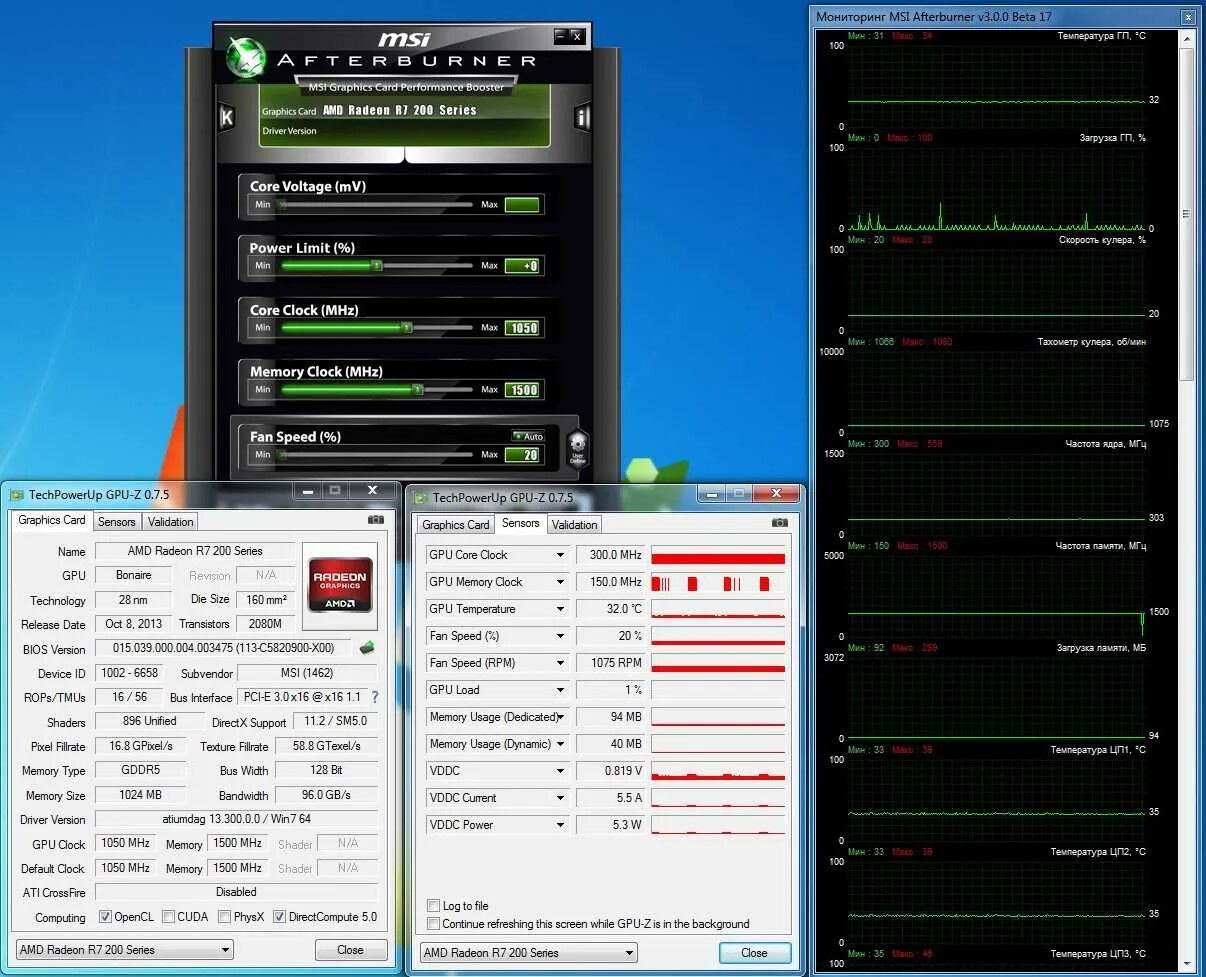Click the Bus Interface question mark icon
1206x977 pixels.
click(x=375, y=697)
